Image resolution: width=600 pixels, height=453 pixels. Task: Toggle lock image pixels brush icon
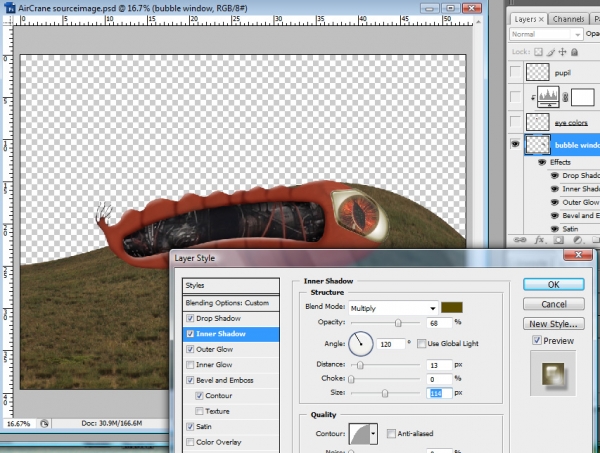tap(551, 52)
